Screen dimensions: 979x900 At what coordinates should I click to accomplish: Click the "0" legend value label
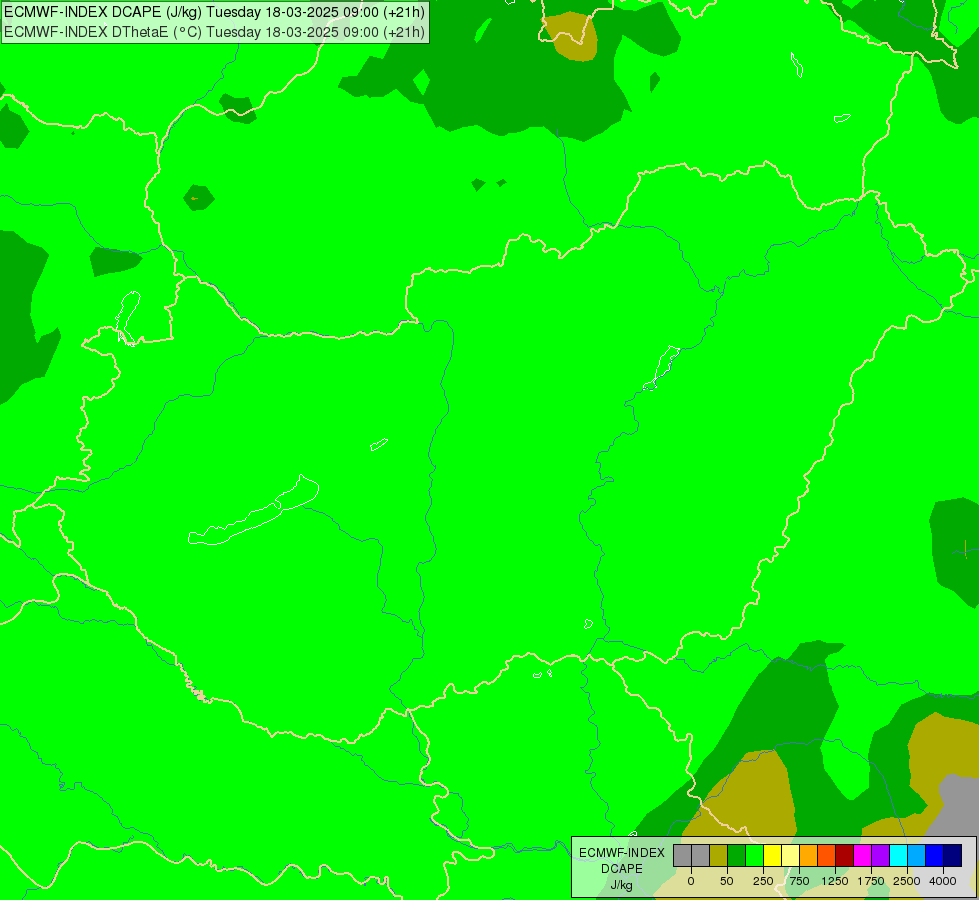[691, 881]
